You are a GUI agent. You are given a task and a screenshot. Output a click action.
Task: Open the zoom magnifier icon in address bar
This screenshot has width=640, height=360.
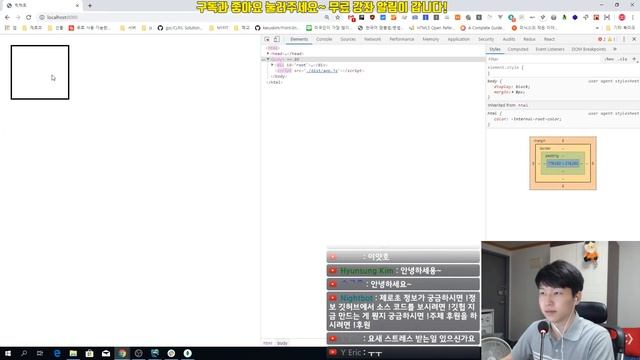[327, 17]
